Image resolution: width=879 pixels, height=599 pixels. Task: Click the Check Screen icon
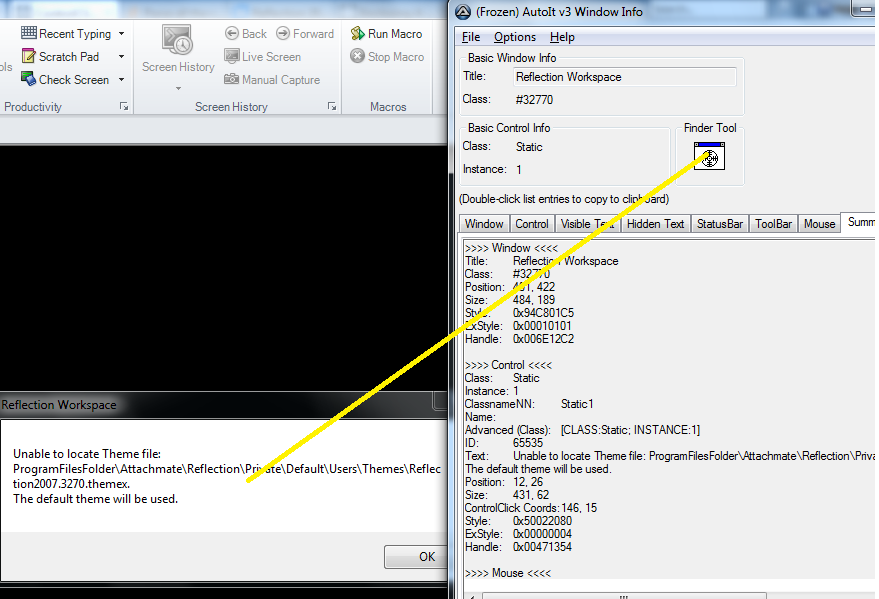click(x=29, y=79)
